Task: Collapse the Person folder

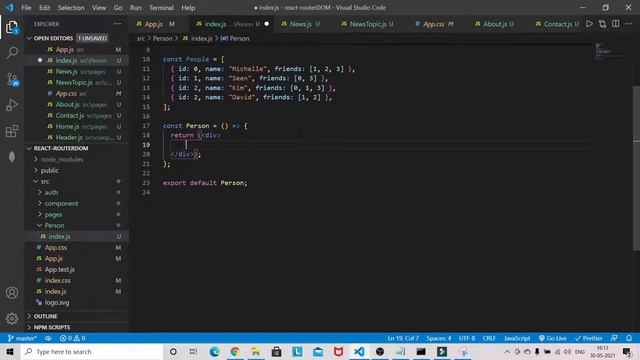Action: (54, 225)
